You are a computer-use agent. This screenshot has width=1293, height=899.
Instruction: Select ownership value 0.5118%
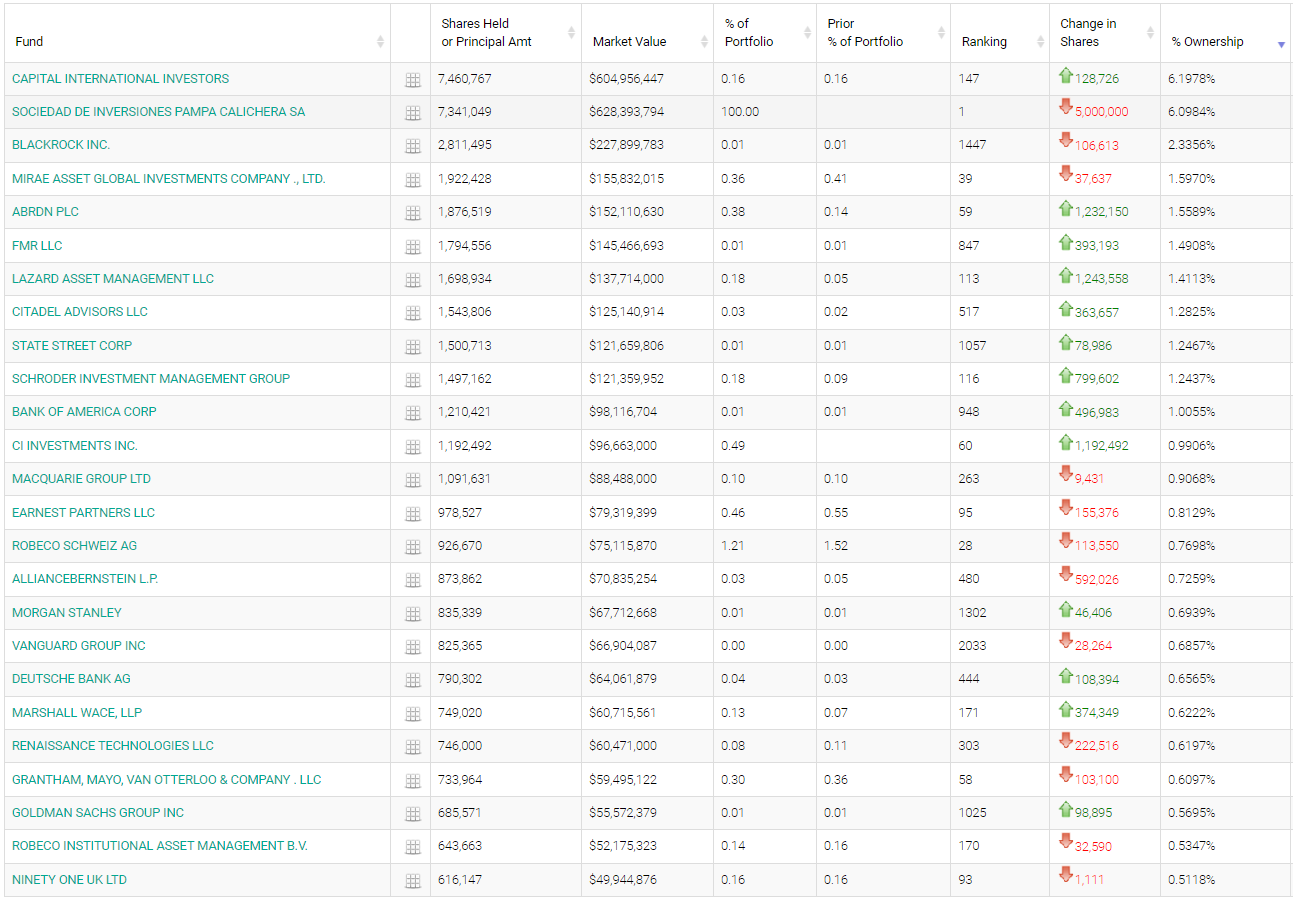pyautogui.click(x=1192, y=880)
